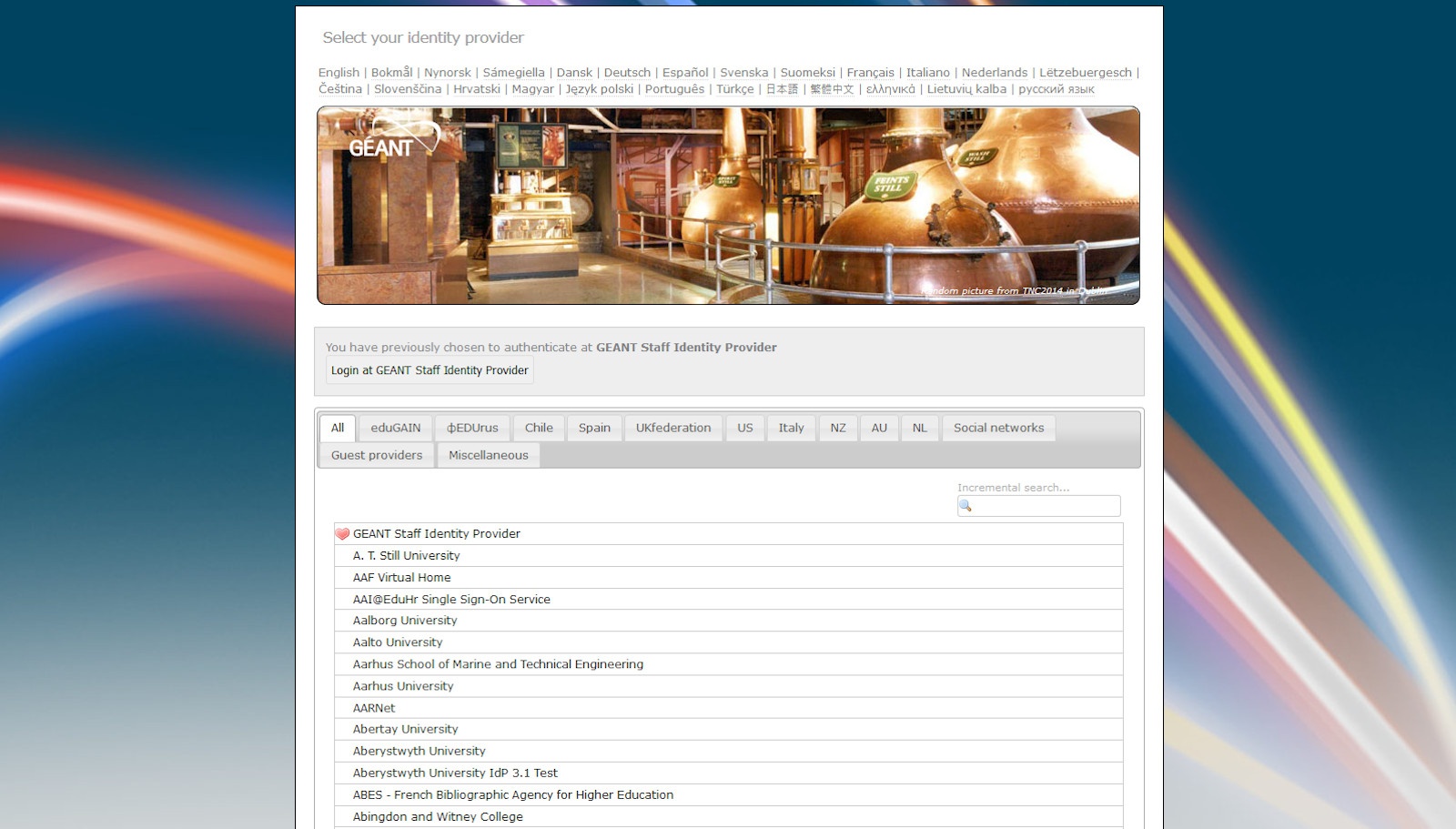Viewport: 1456px width, 829px height.
Task: Select the All tab
Action: tap(338, 428)
